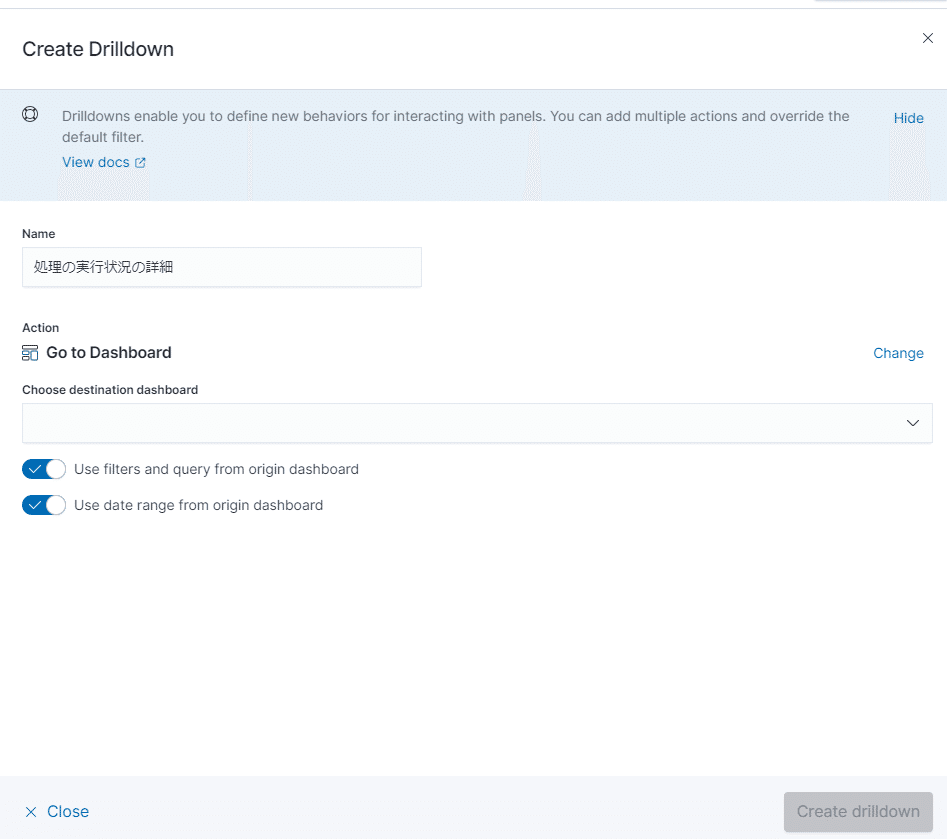This screenshot has width=947, height=839.
Task: Select the Go to Dashboard action title
Action: [x=109, y=353]
